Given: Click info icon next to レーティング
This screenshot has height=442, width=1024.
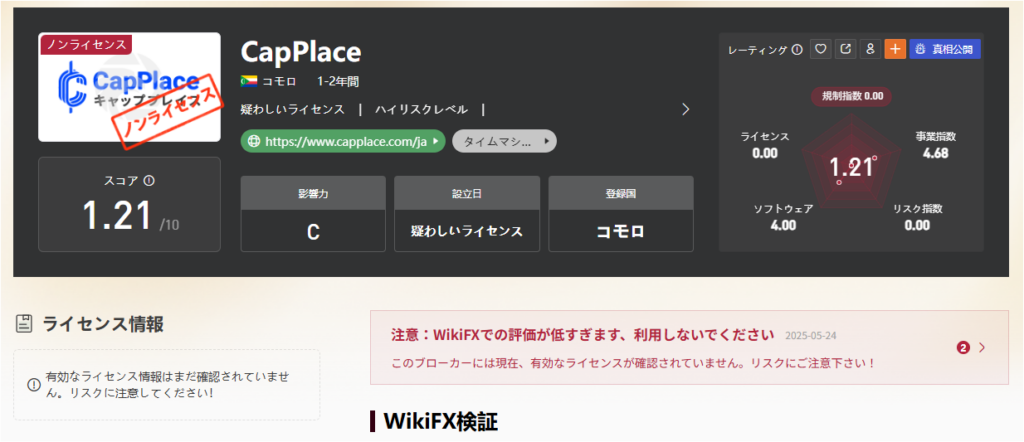Looking at the screenshot, I should tap(797, 50).
